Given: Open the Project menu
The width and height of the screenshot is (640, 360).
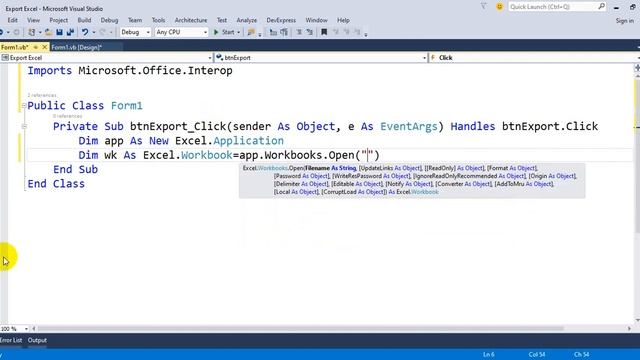Looking at the screenshot, I should [x=59, y=20].
